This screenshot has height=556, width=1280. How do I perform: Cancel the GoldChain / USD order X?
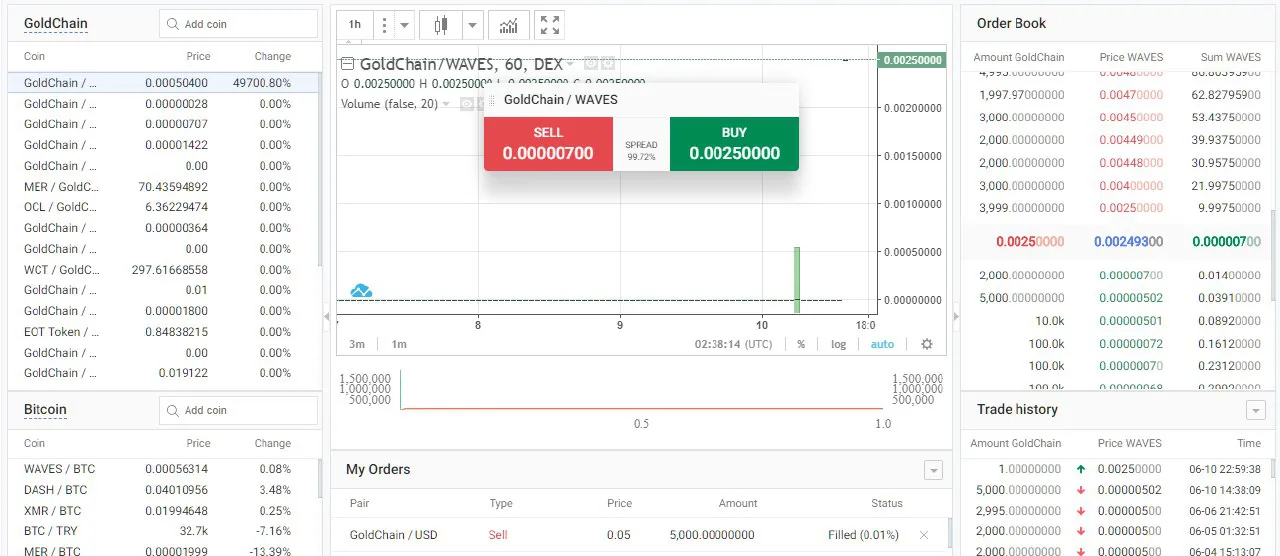click(924, 535)
